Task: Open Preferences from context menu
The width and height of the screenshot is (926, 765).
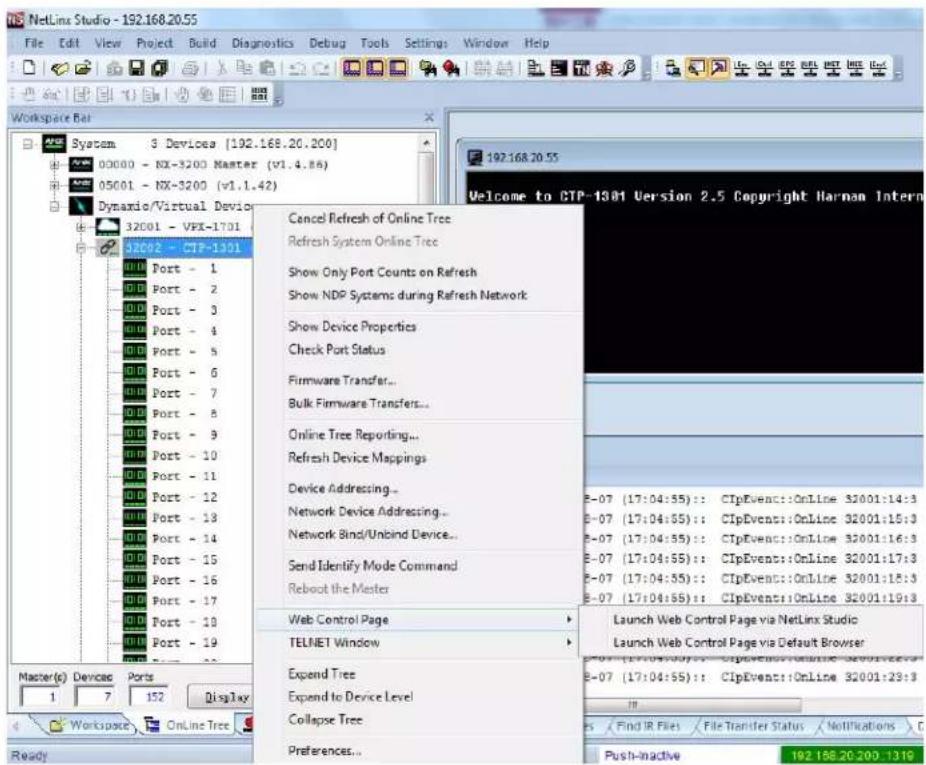Action: (324, 751)
